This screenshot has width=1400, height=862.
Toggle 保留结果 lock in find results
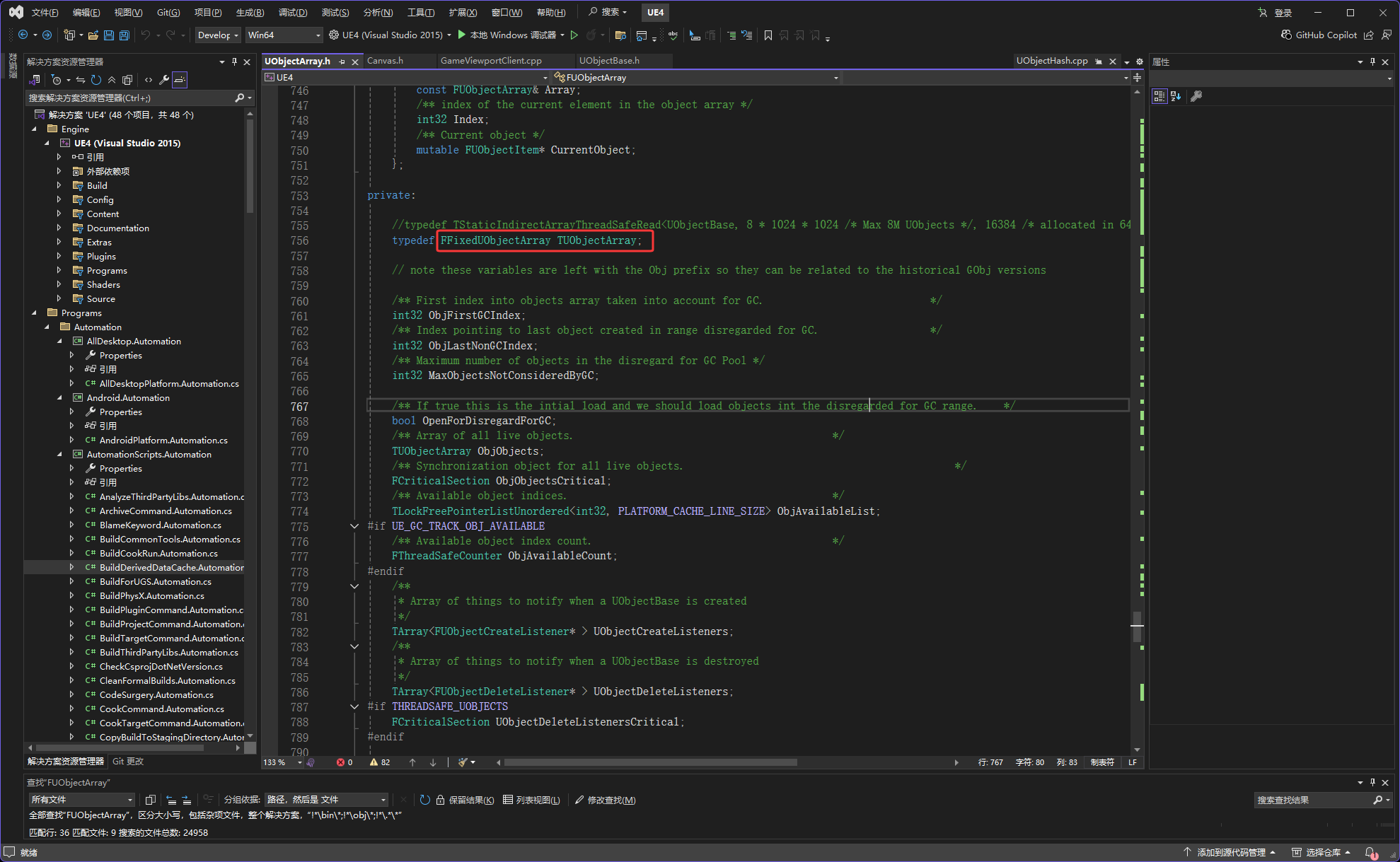click(441, 800)
